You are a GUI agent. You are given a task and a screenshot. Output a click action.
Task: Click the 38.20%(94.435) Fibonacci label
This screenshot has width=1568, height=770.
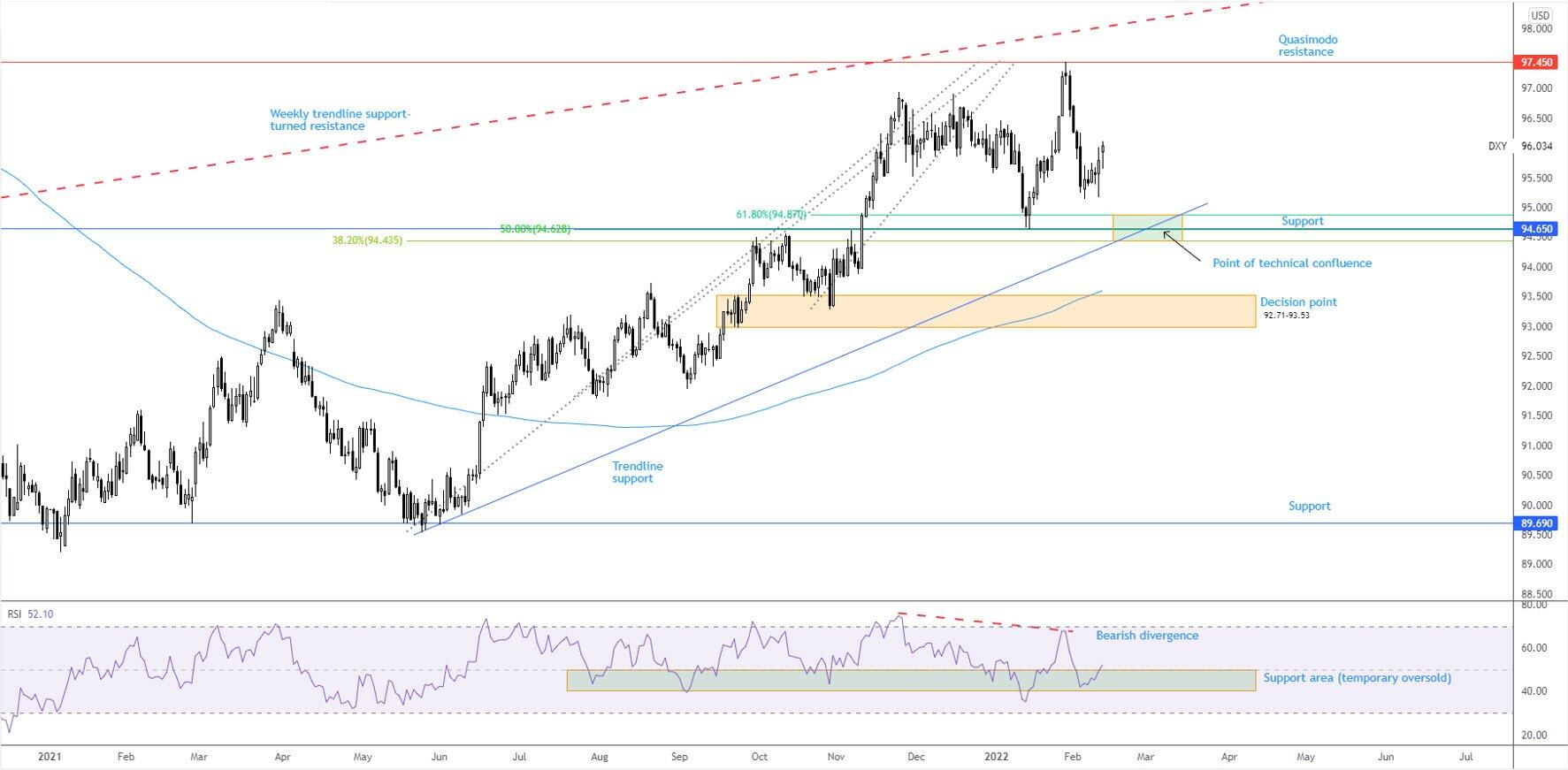[x=367, y=240]
